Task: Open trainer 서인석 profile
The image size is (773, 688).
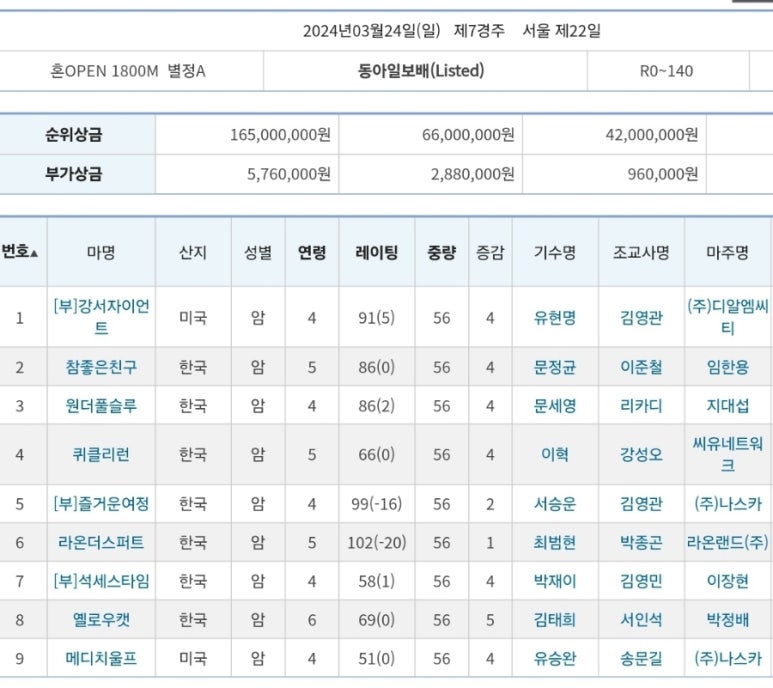Action: pyautogui.click(x=641, y=619)
